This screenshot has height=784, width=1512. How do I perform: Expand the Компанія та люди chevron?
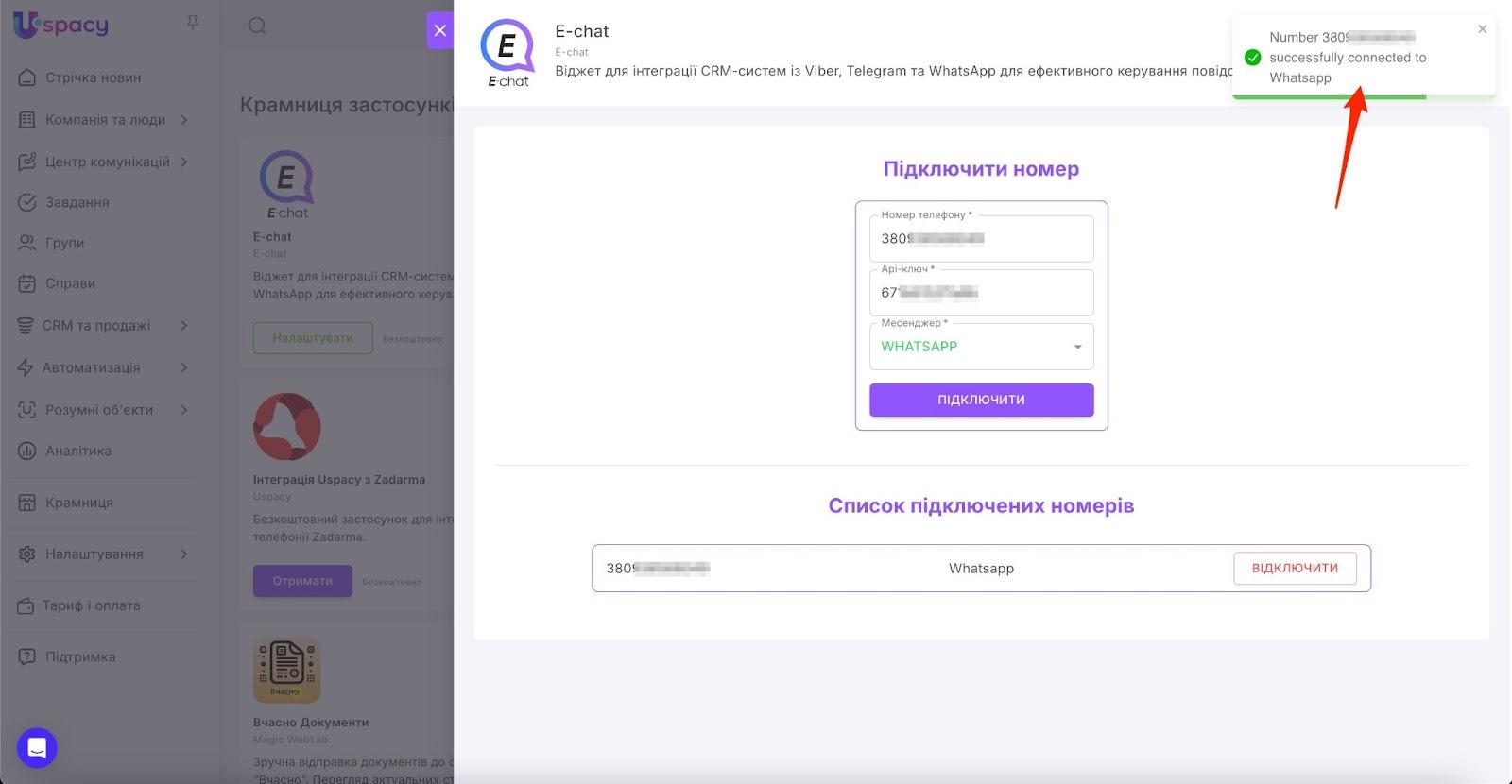click(184, 120)
